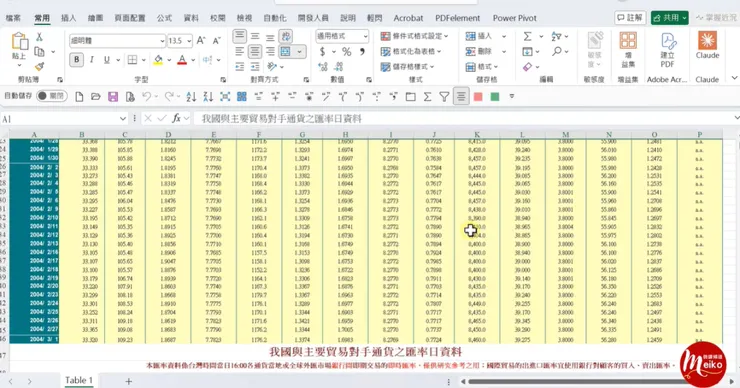Click the Paste (貼上) clipboard icon

click(19, 42)
